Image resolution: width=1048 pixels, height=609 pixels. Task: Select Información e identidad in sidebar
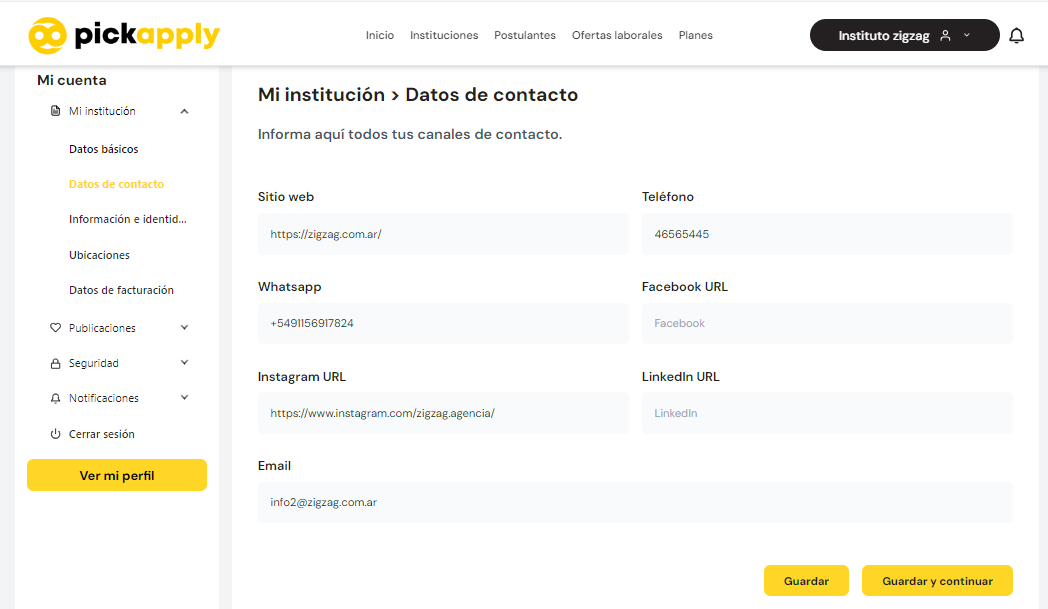click(128, 219)
